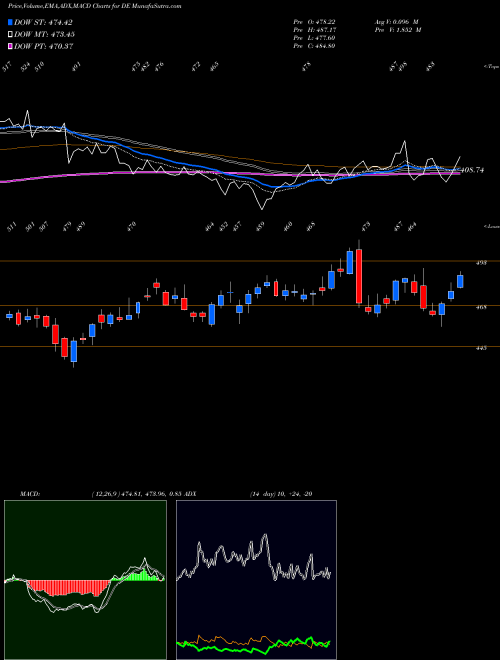
Task: Click the 'Pre V: 1.852 M' volume text
Action: pos(398,29)
